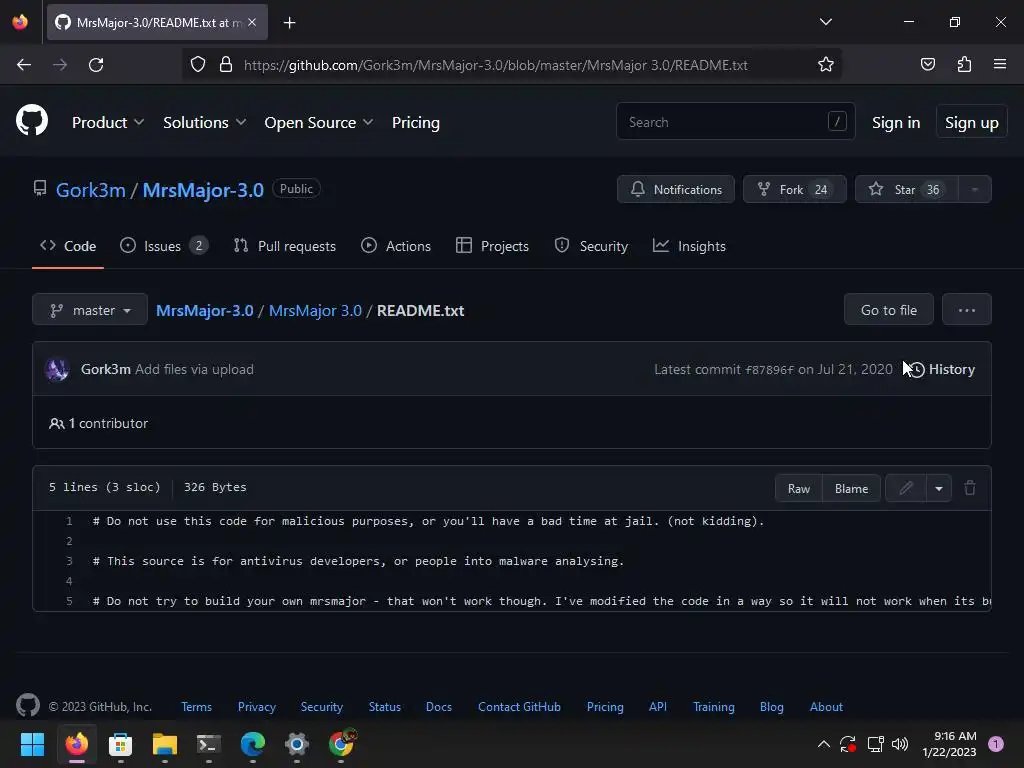The height and width of the screenshot is (768, 1024).
Task: Click the pencil edit file icon
Action: pos(906,488)
